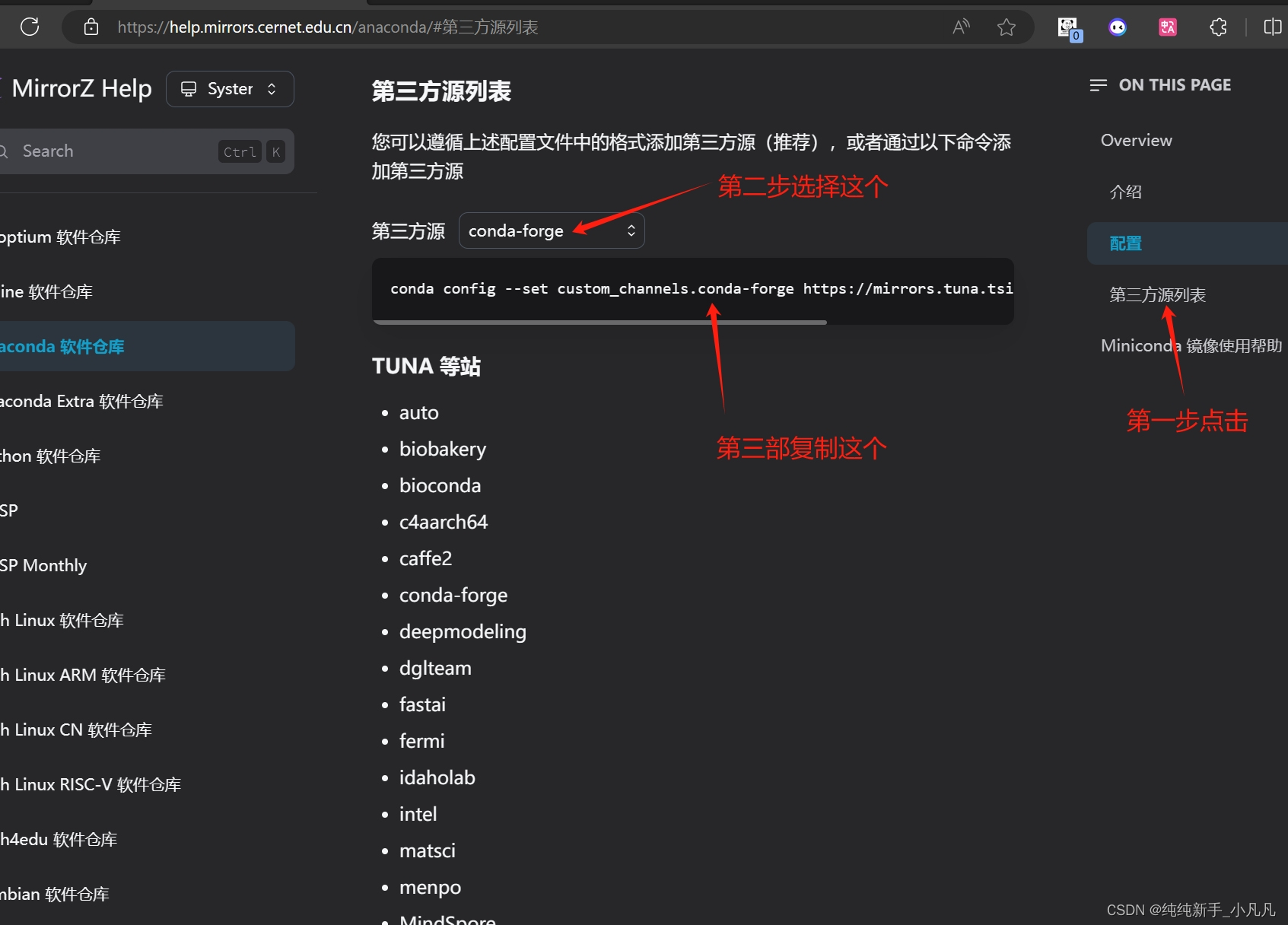
Task: Open h Linux RISC-V 软件仓库 sidebar item
Action: pyautogui.click(x=91, y=784)
